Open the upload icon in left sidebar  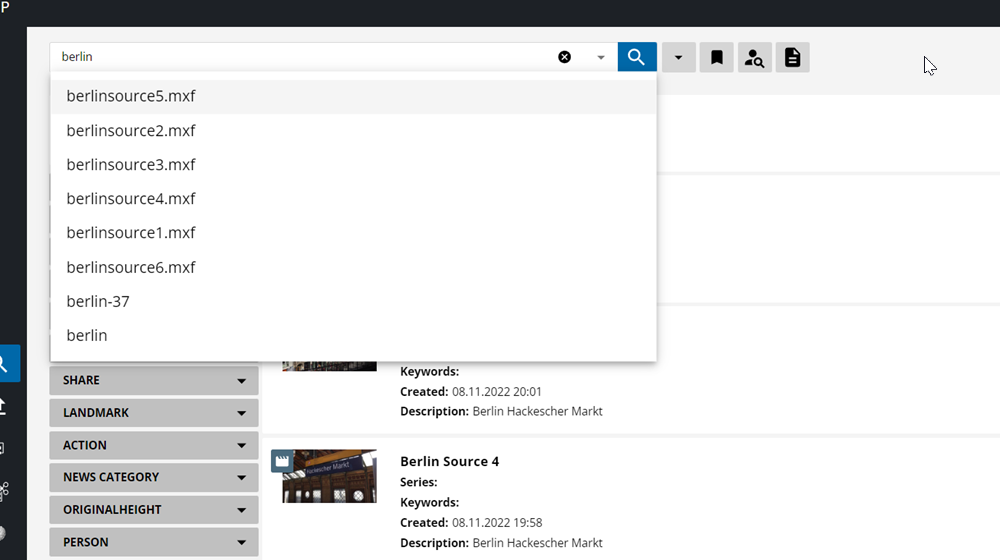(4, 406)
